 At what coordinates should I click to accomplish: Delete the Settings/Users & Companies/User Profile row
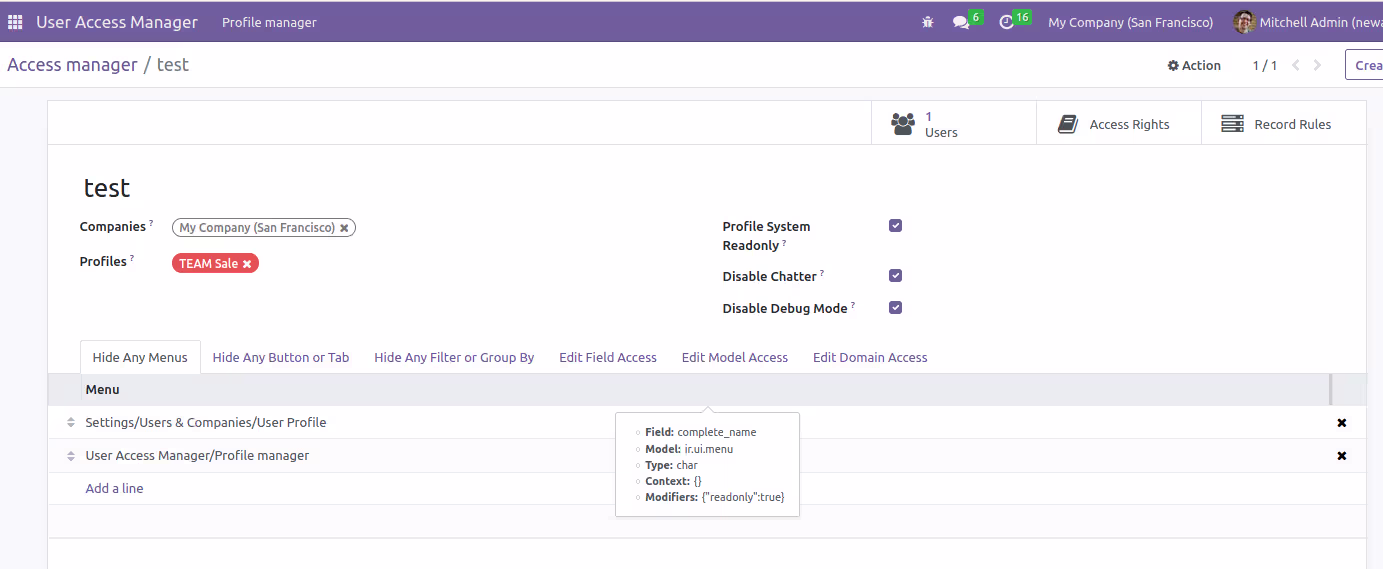pos(1342,423)
